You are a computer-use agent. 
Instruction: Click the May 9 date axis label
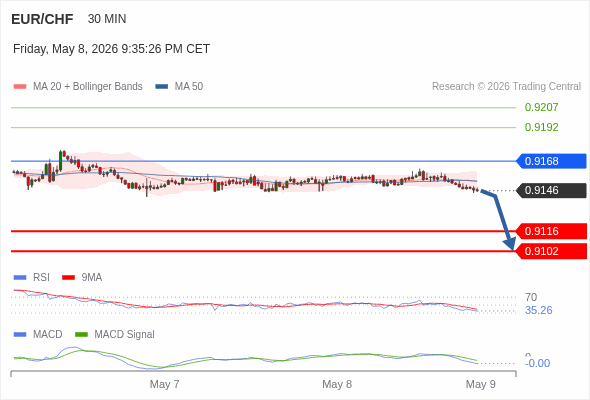[481, 385]
